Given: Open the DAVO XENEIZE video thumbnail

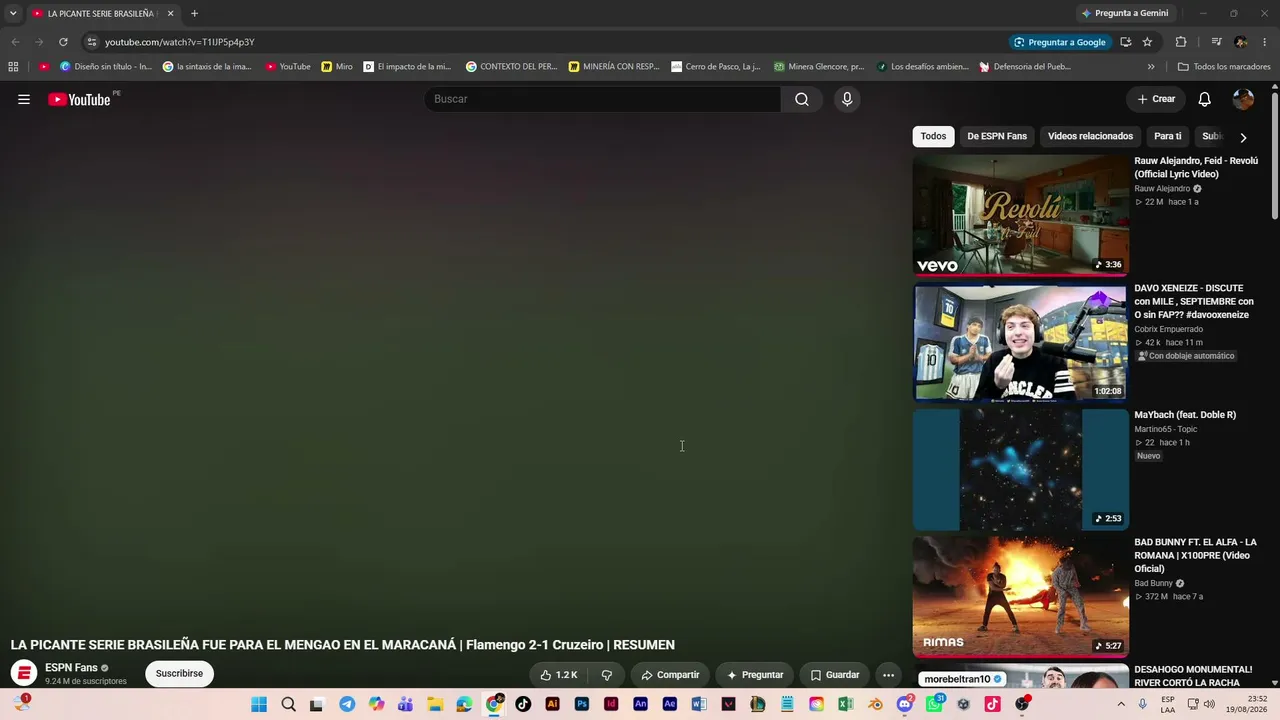Looking at the screenshot, I should [1021, 342].
